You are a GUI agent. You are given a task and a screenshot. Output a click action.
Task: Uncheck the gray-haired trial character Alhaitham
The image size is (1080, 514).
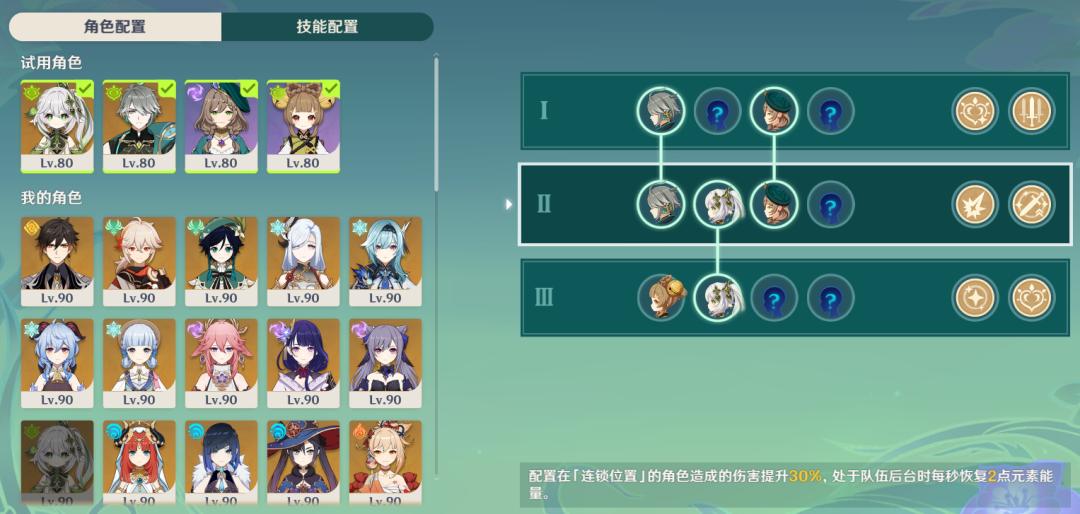pos(139,126)
